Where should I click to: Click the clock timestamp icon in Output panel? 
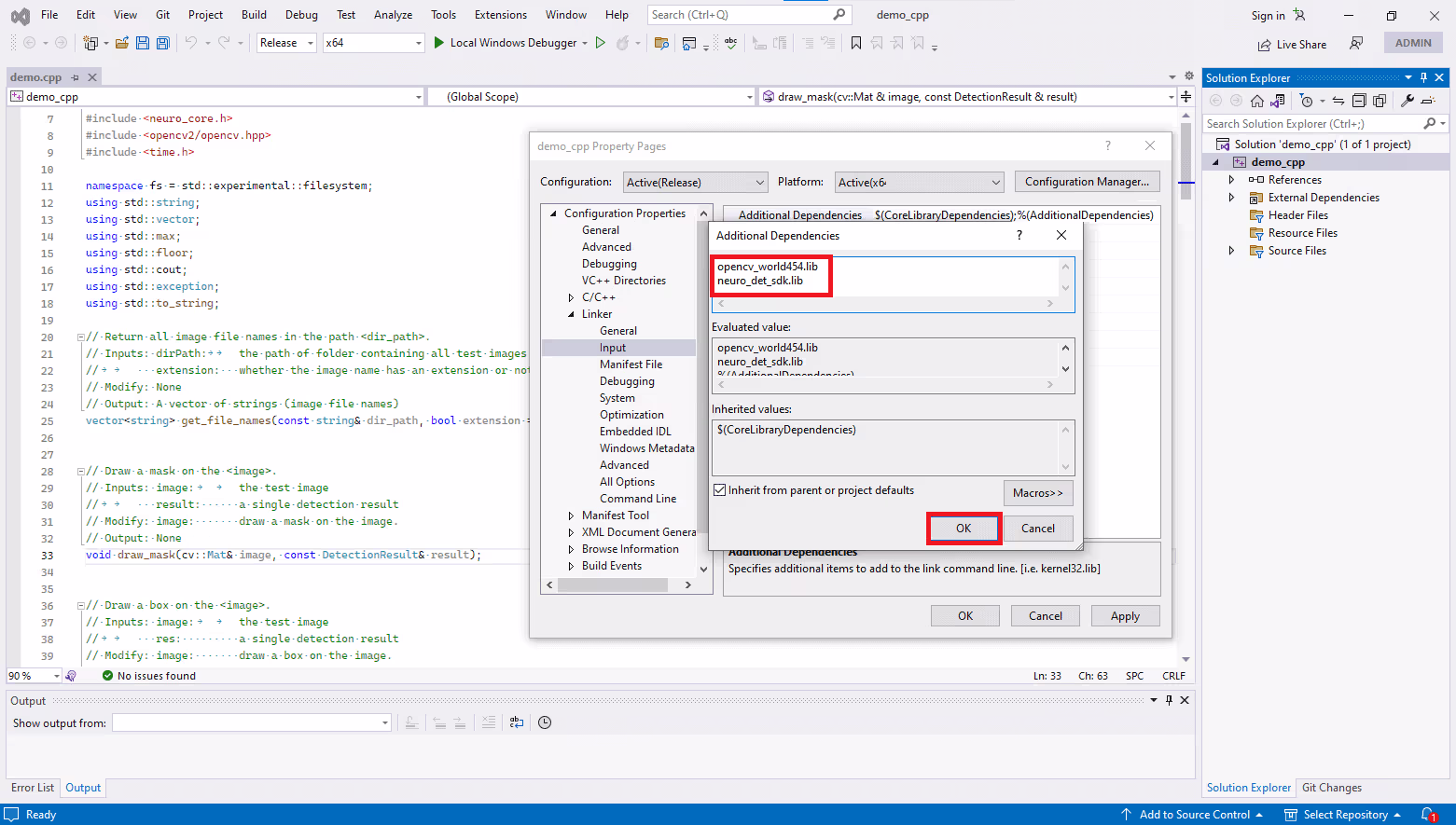tap(545, 722)
